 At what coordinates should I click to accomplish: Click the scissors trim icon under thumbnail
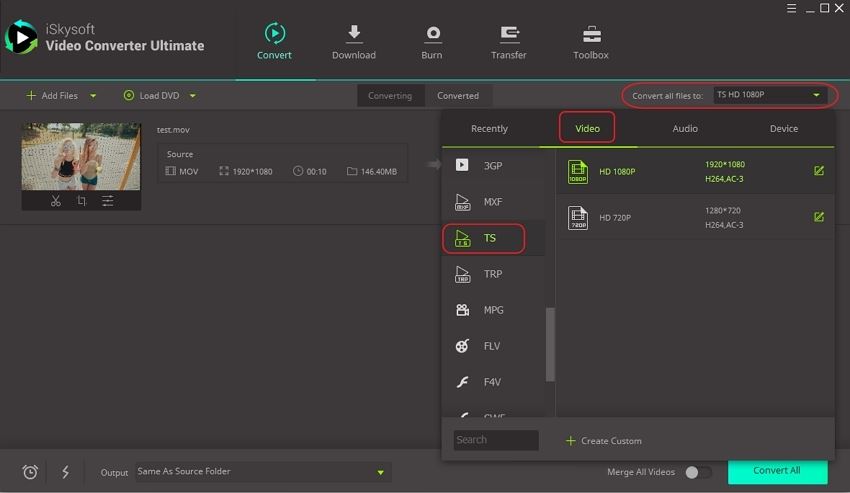pyautogui.click(x=55, y=201)
